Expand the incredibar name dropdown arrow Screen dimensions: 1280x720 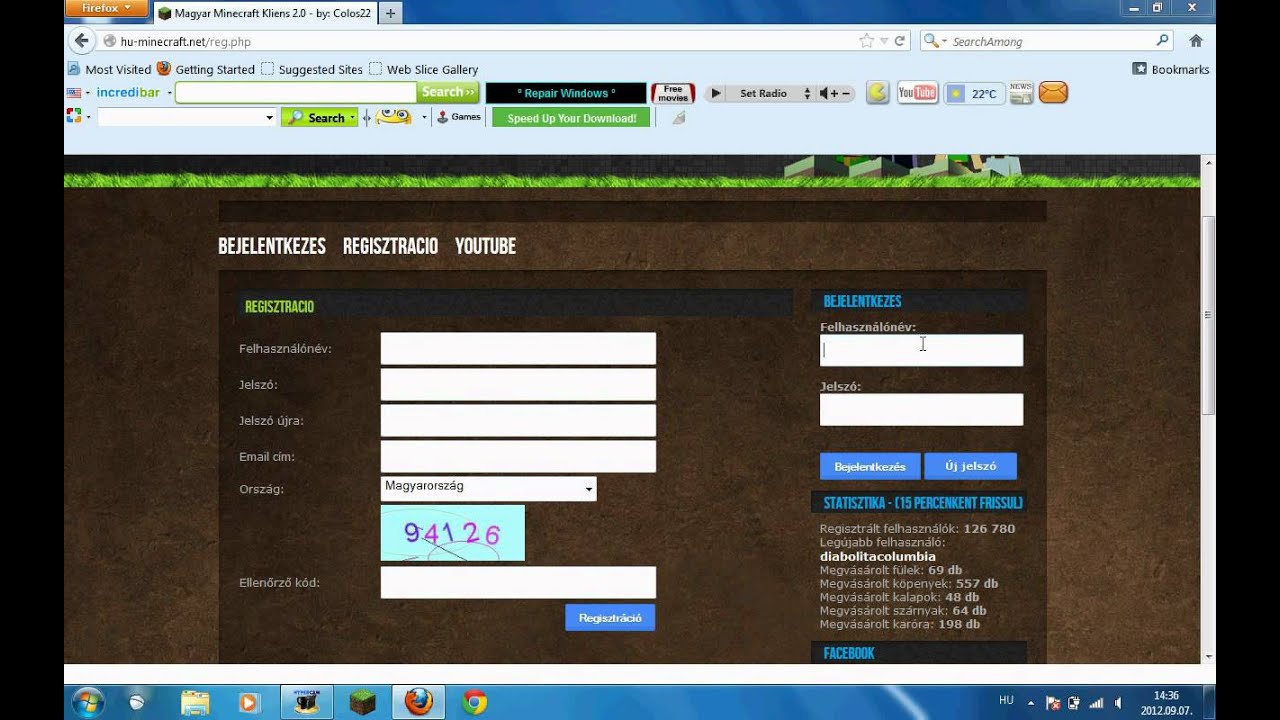(x=169, y=93)
